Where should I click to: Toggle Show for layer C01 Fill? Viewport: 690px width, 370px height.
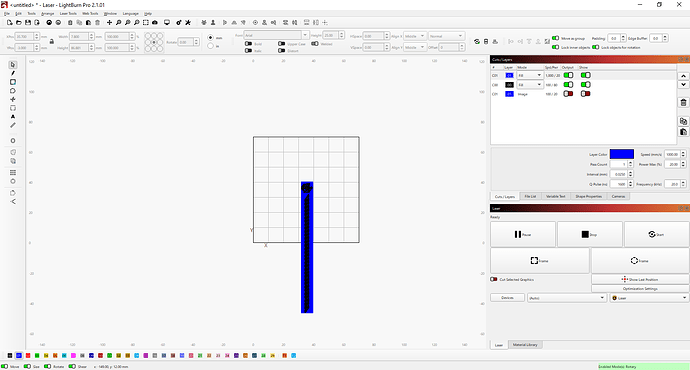[x=585, y=75]
